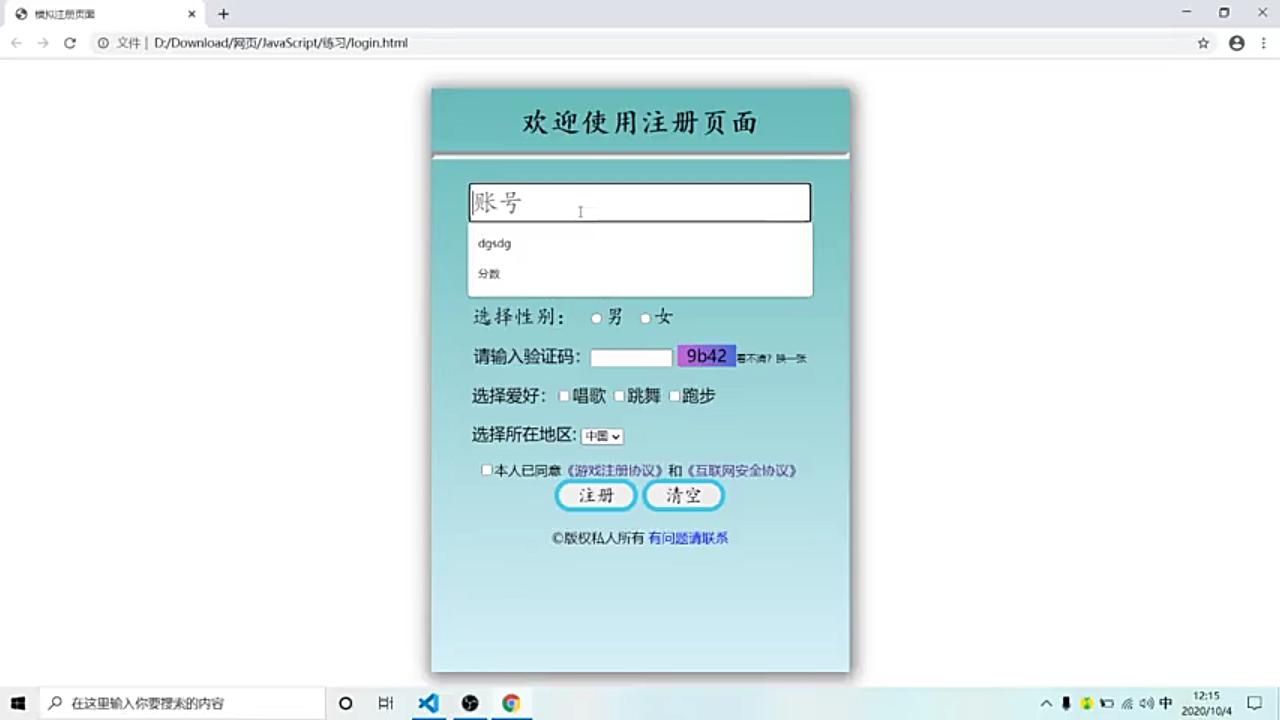Tick the agreement checkbox before 本人已同意
Viewport: 1280px width, 720px height.
[487, 470]
